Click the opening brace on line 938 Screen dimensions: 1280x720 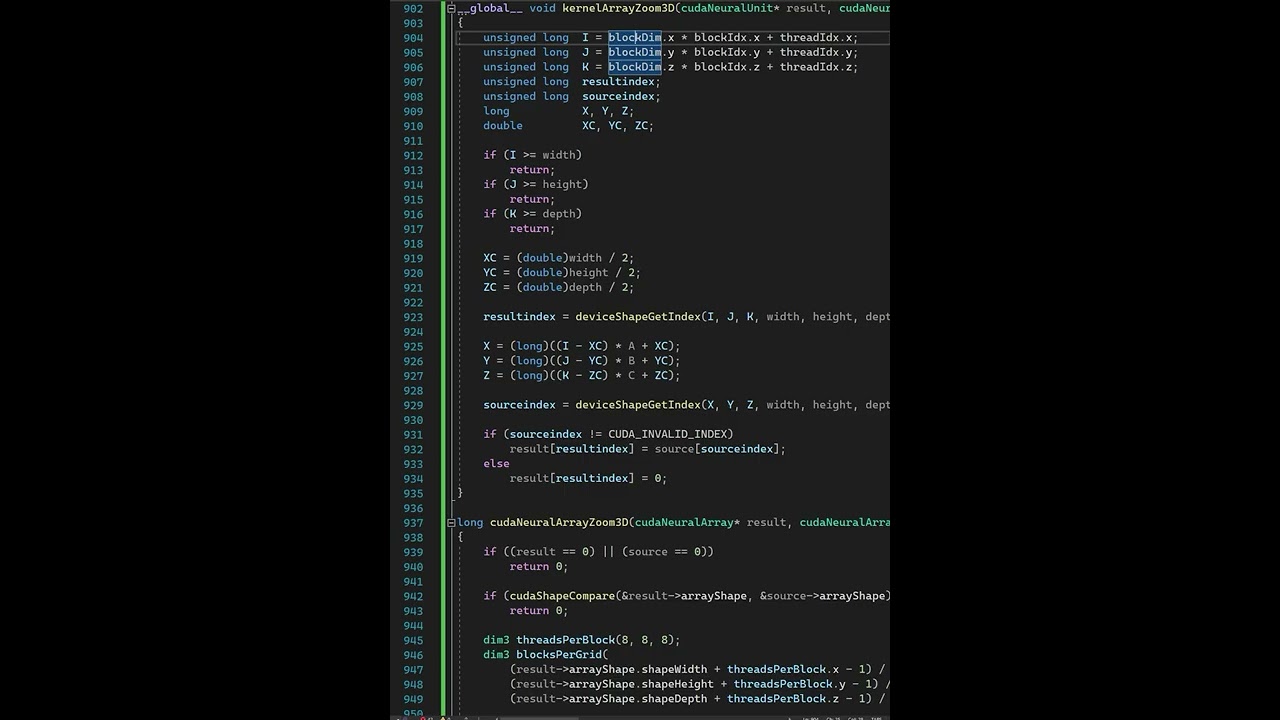click(460, 537)
